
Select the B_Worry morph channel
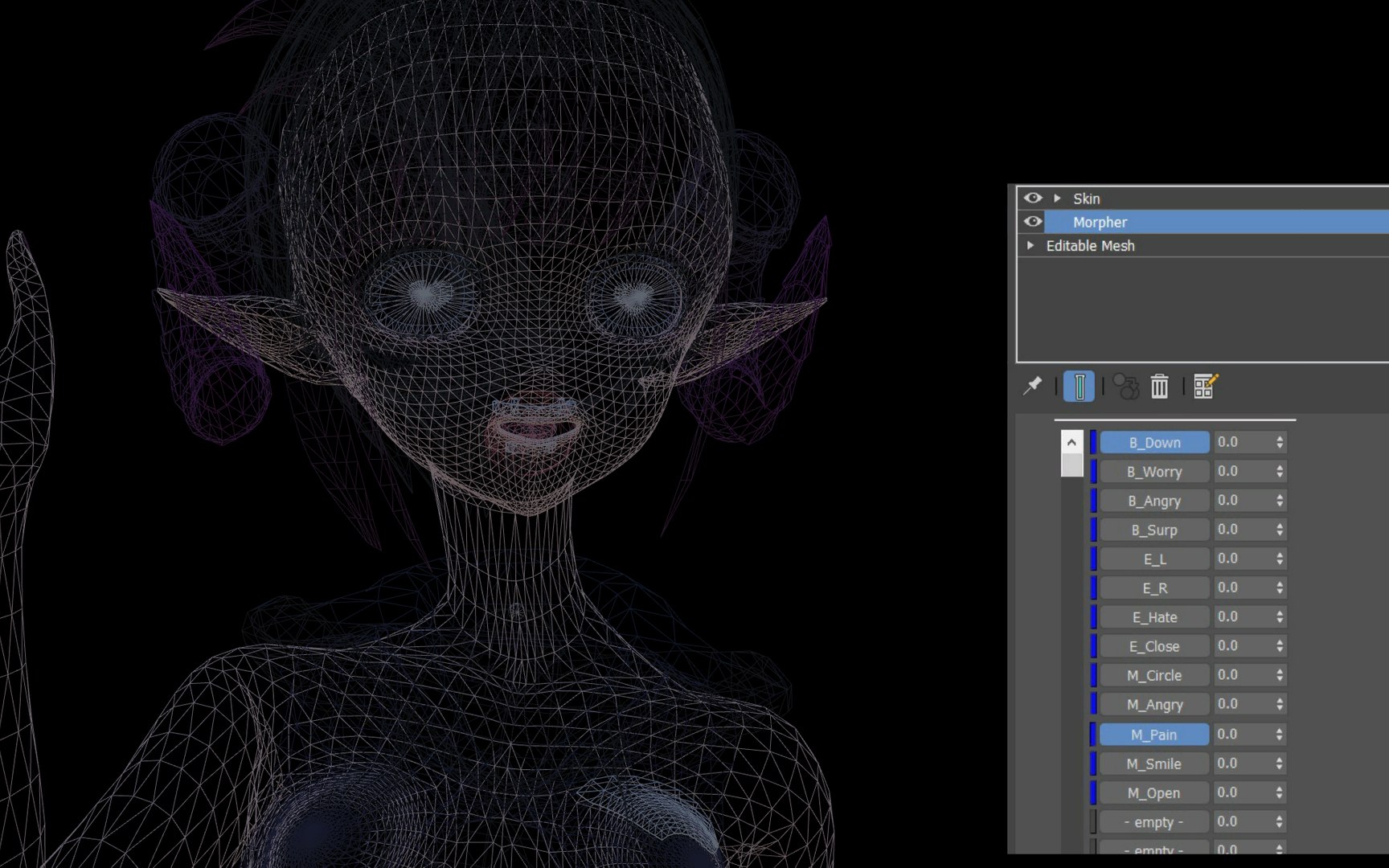[x=1154, y=472]
